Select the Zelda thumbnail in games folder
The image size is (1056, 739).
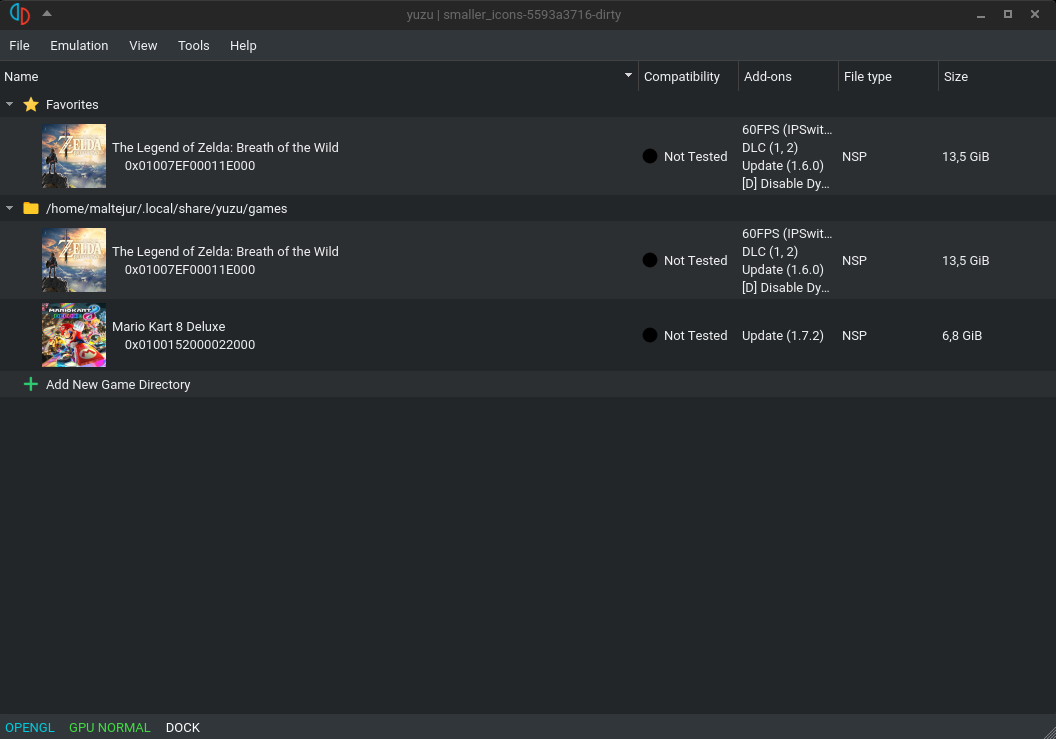[74, 260]
